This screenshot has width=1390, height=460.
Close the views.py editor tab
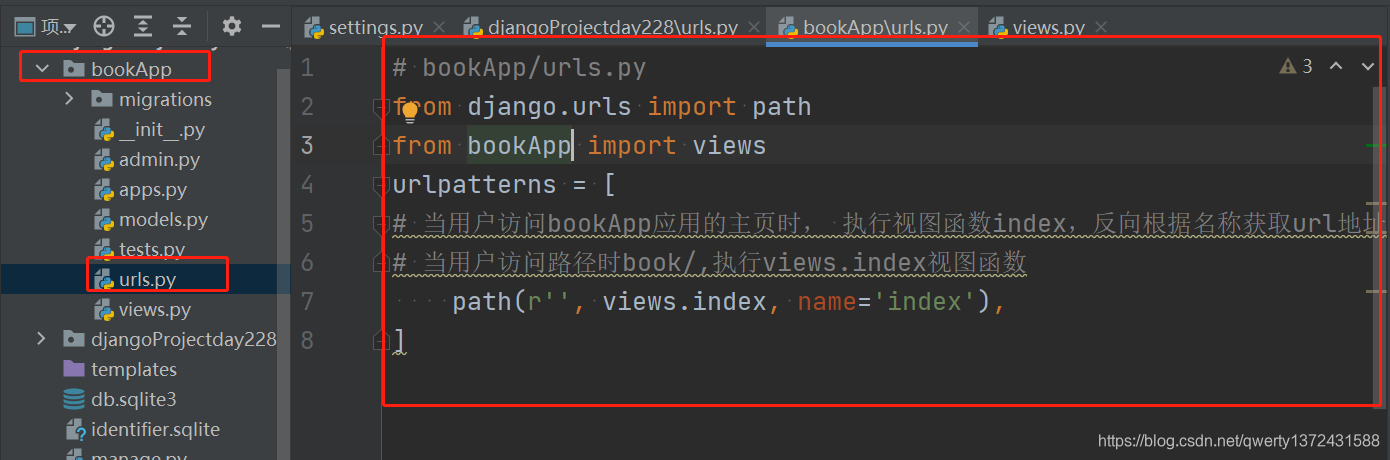pos(1101,27)
